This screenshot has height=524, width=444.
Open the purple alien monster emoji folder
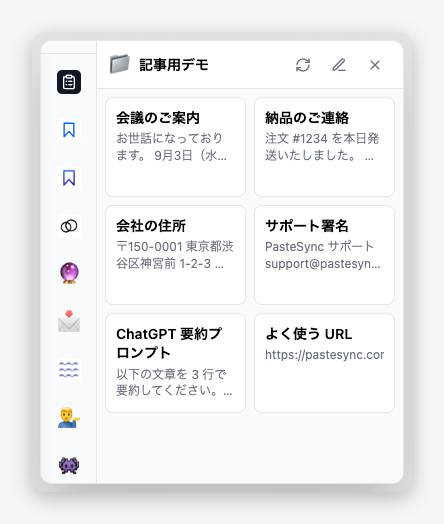click(x=69, y=465)
